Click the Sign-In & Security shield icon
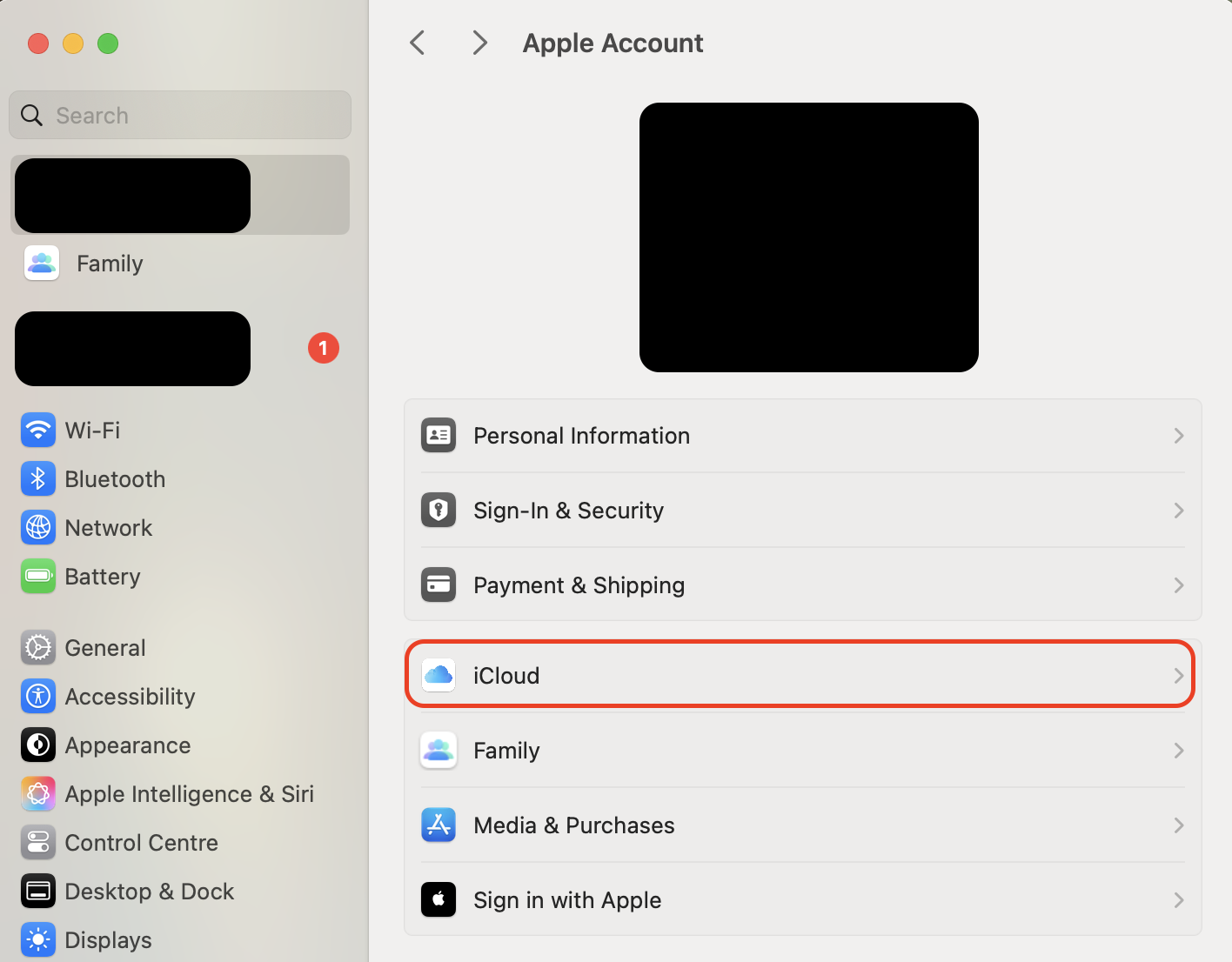1232x962 pixels. point(439,510)
